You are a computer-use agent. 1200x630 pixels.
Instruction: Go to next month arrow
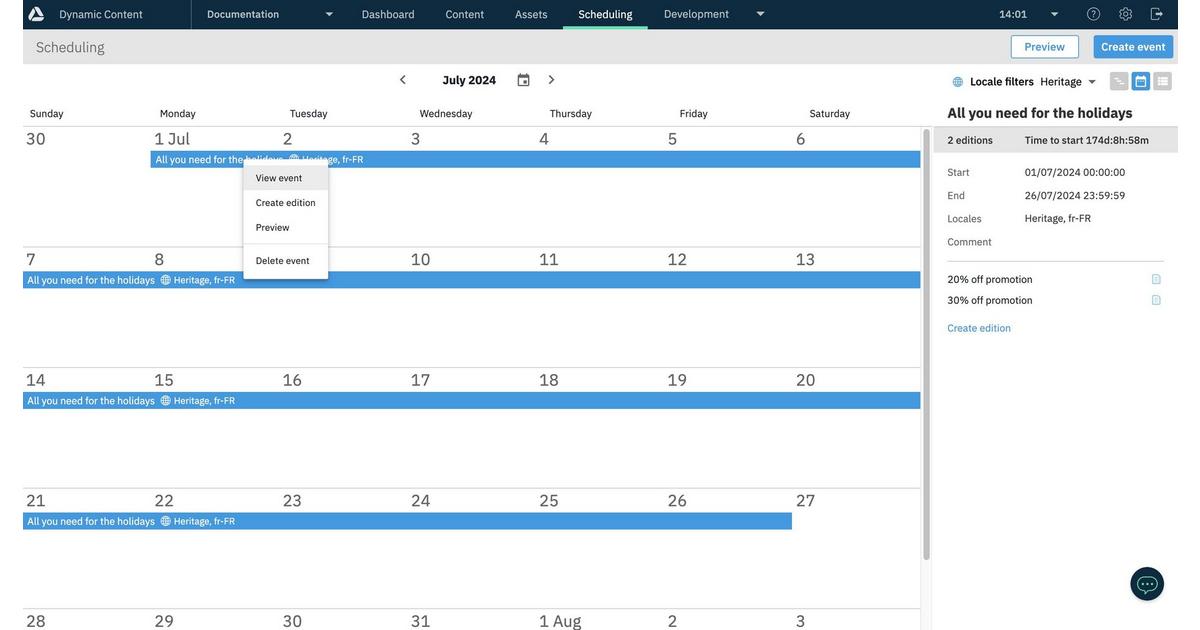point(551,80)
